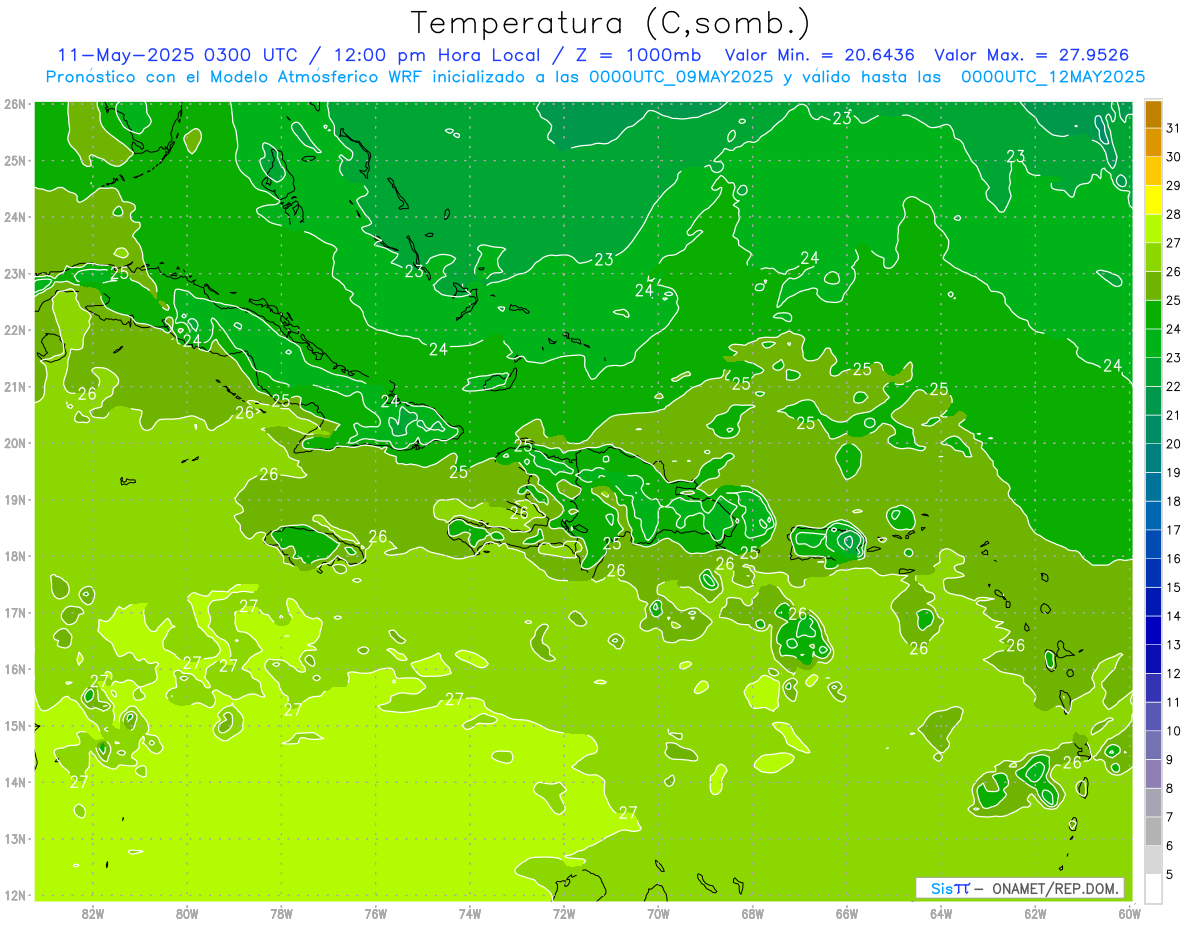This screenshot has height=927, width=1200.
Task: Click the '0000UTC_09MAY2025' initialization time
Action: 681,76
